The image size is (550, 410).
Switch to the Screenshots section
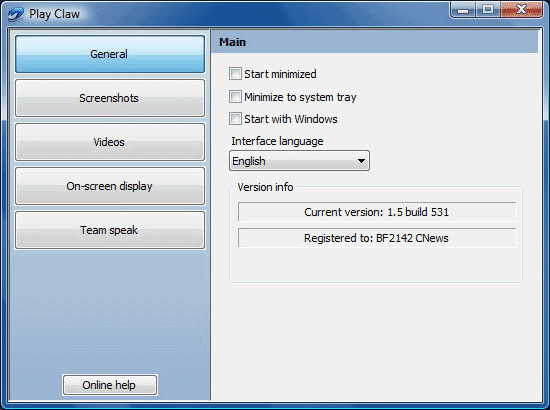pos(110,98)
